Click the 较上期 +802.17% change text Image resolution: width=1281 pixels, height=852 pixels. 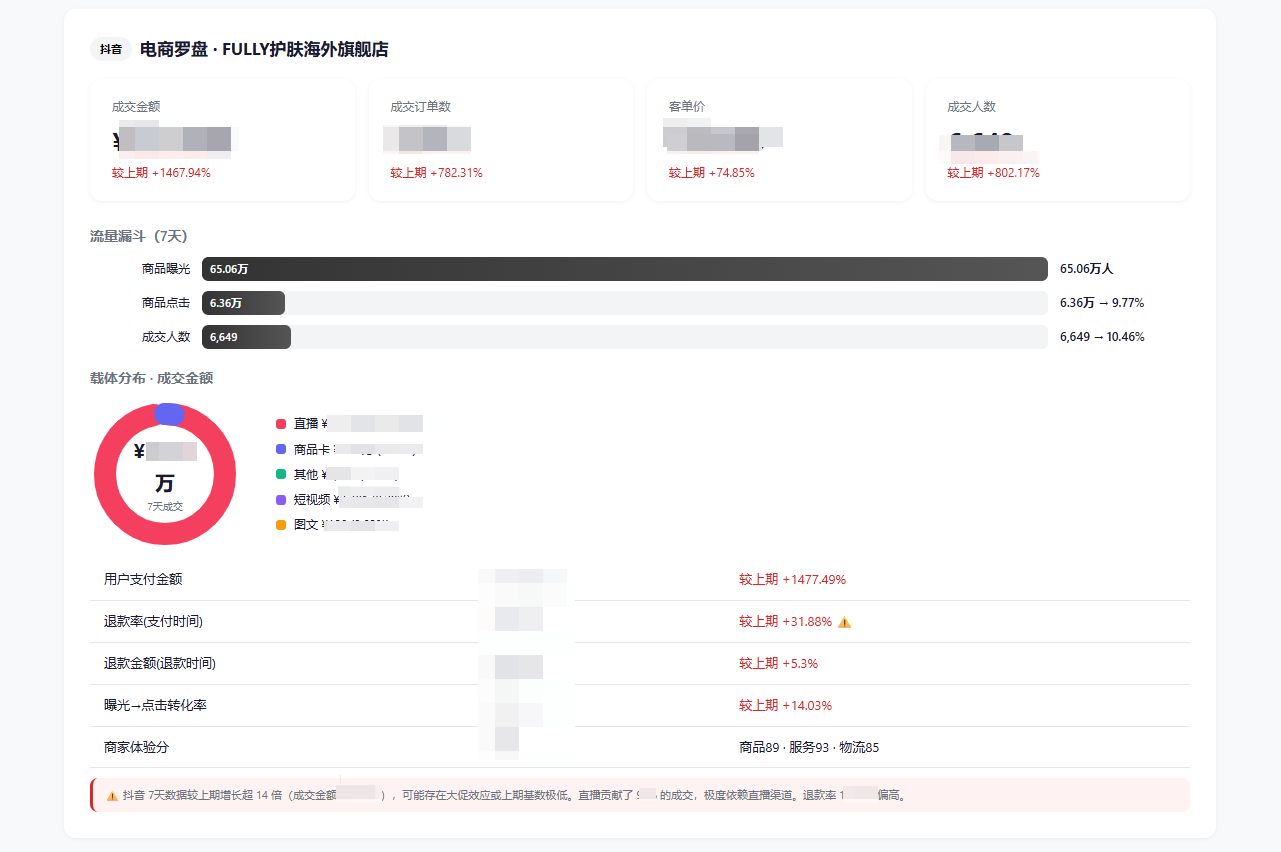pos(994,173)
